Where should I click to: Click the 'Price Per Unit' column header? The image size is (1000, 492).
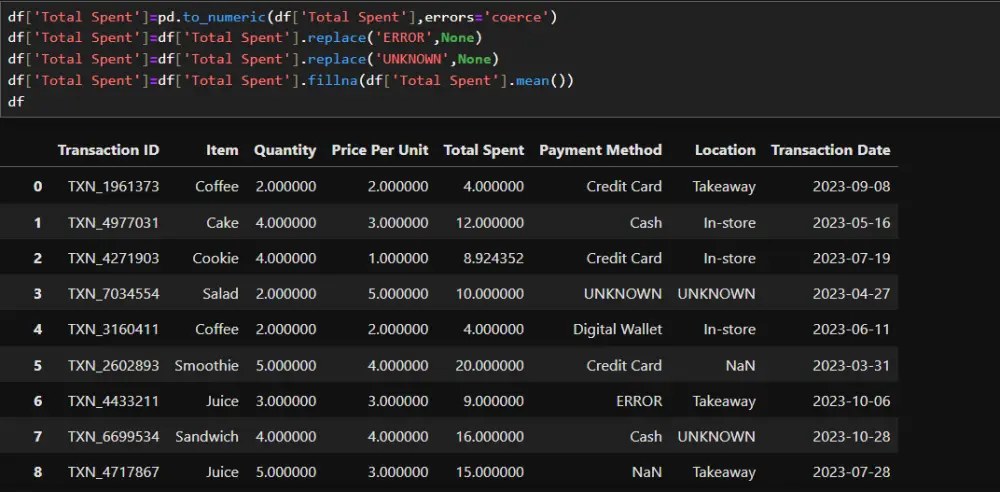tap(380, 150)
